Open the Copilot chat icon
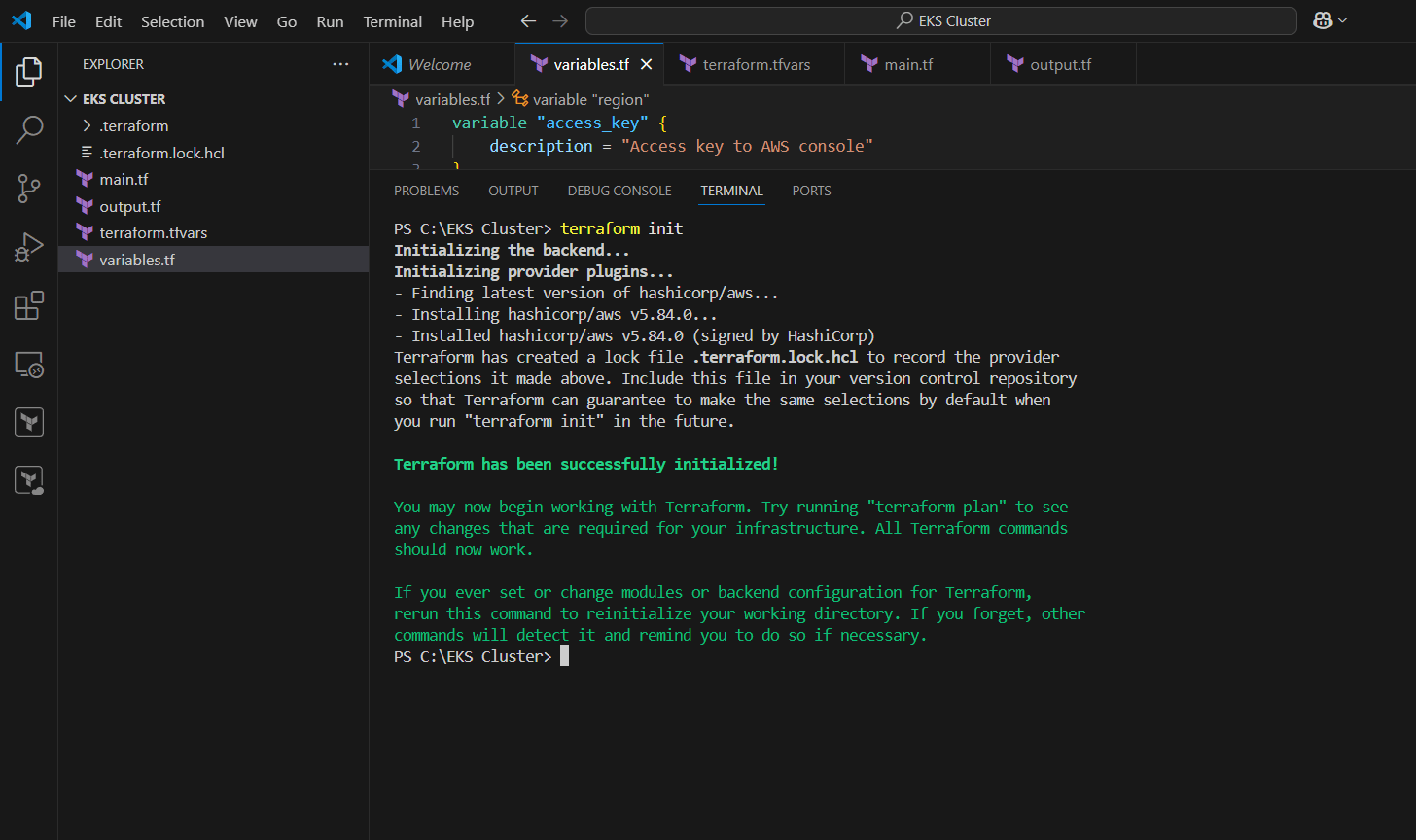This screenshot has width=1416, height=840. pyautogui.click(x=1323, y=20)
